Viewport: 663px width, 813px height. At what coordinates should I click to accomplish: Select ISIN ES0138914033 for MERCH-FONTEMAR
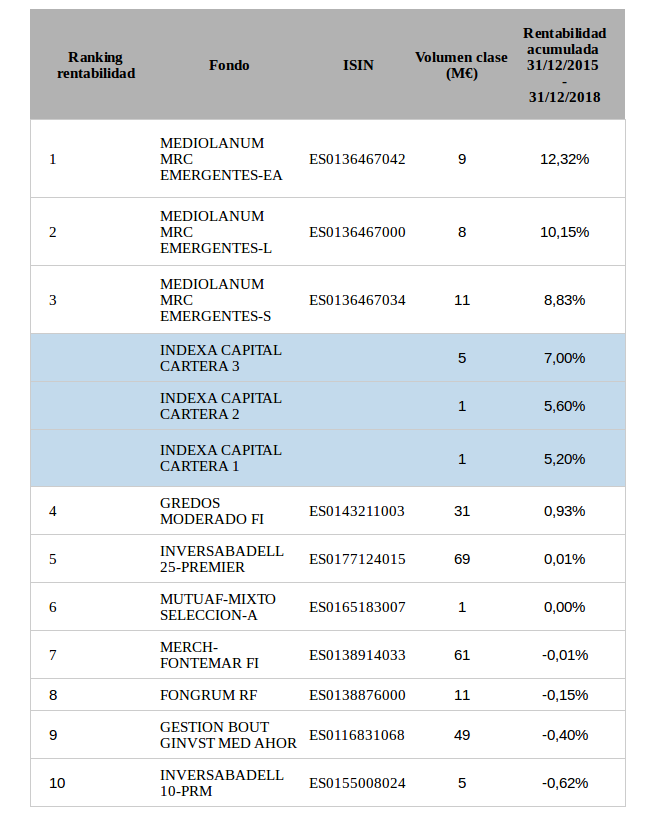click(x=357, y=655)
